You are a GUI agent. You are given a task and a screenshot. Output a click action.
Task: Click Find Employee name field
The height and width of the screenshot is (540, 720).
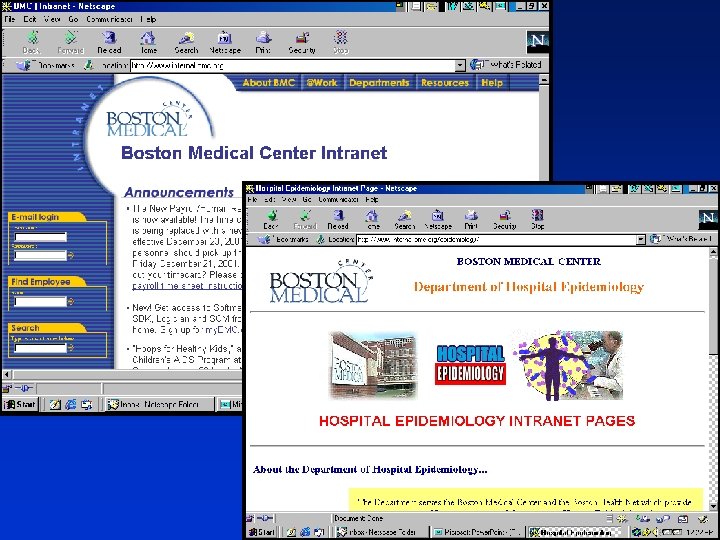tap(40, 302)
